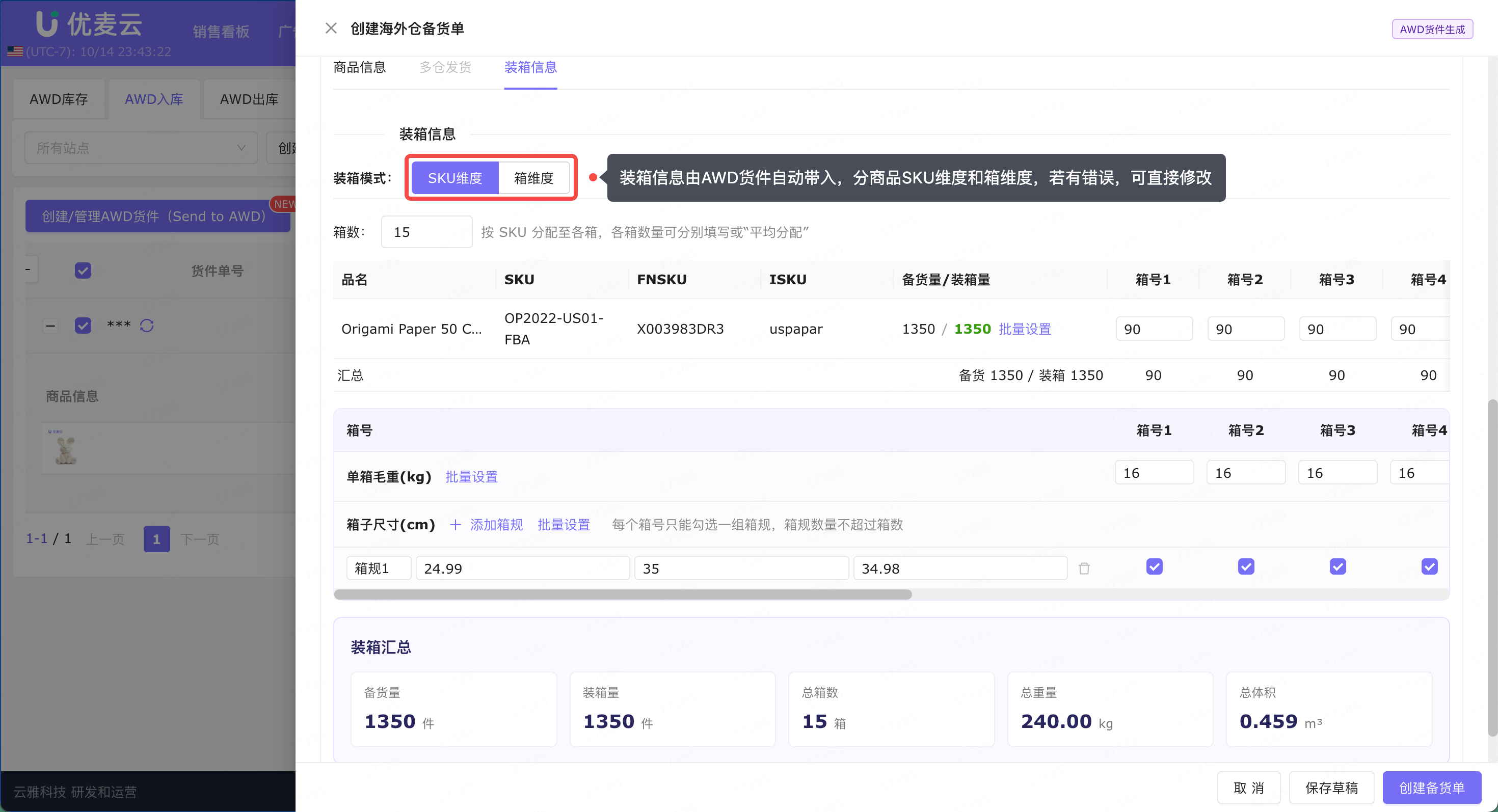The height and width of the screenshot is (812, 1498).
Task: Select SKU维度 packing mode
Action: click(x=454, y=178)
